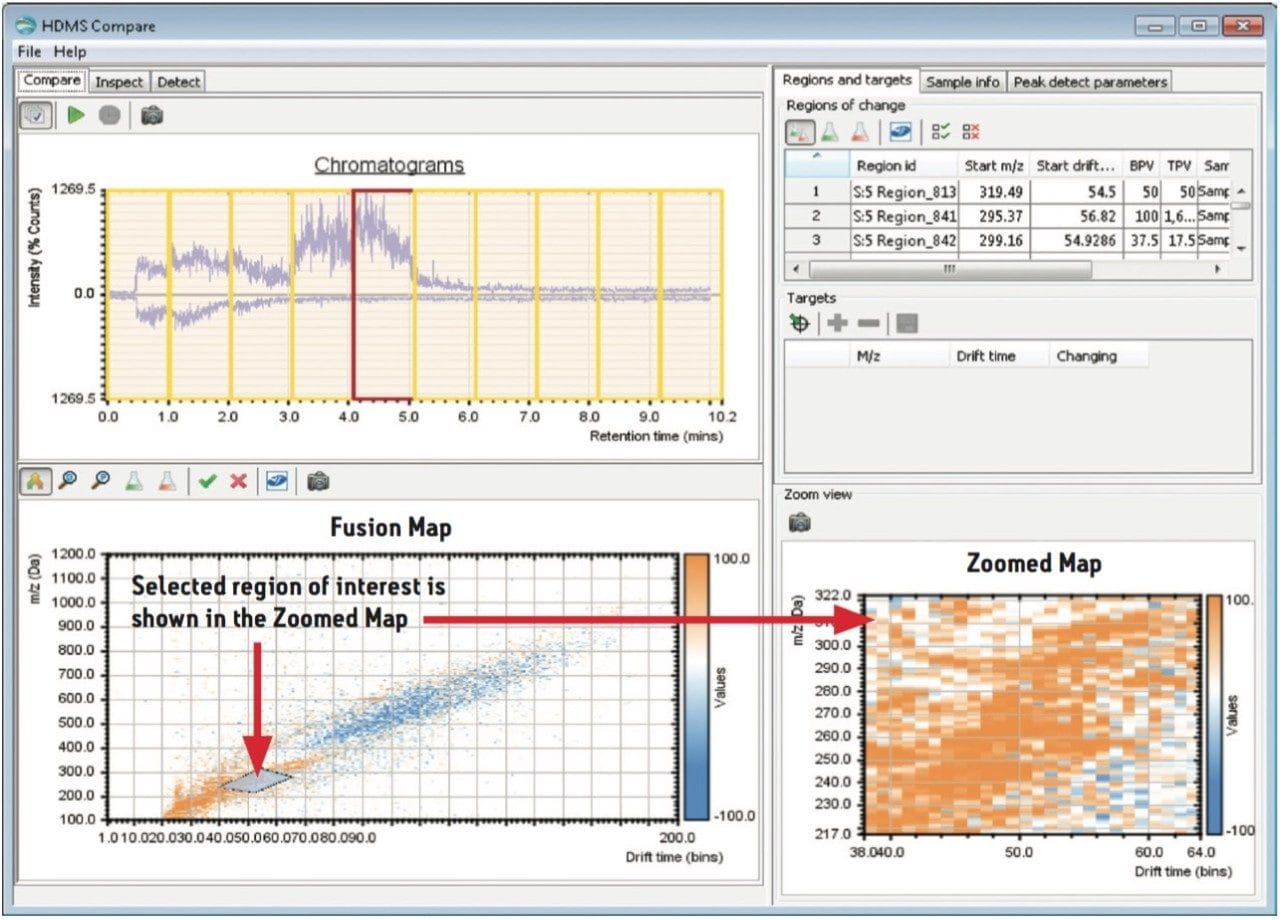Click the plus add target icon
Viewport: 1280px width, 920px height.
[837, 323]
